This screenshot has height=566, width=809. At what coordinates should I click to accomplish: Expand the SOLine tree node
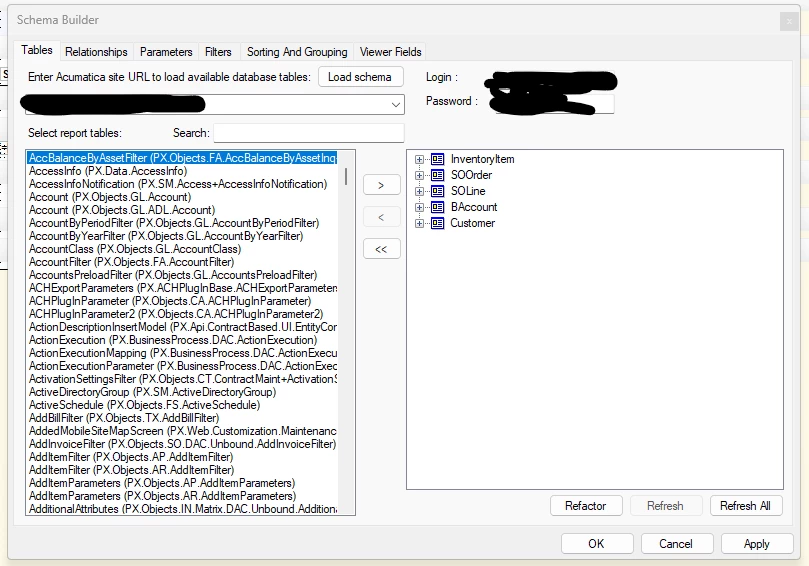pyautogui.click(x=419, y=191)
